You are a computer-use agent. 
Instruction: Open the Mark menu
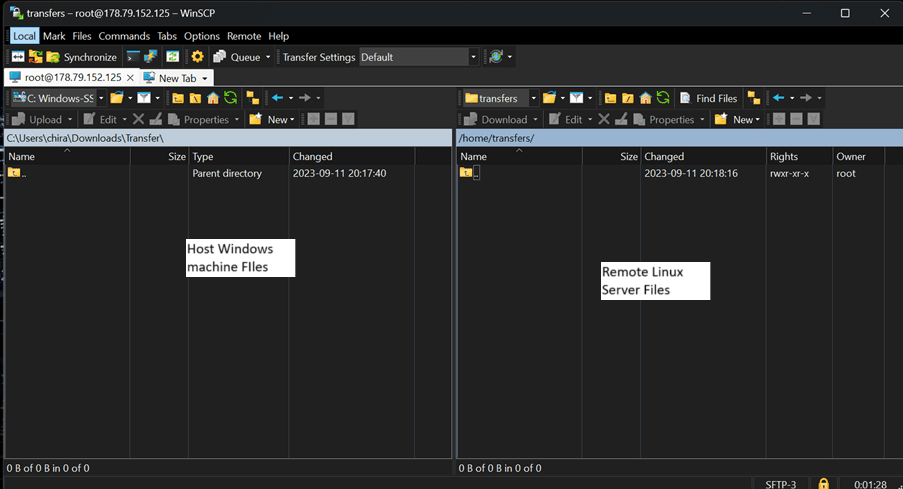(x=54, y=36)
